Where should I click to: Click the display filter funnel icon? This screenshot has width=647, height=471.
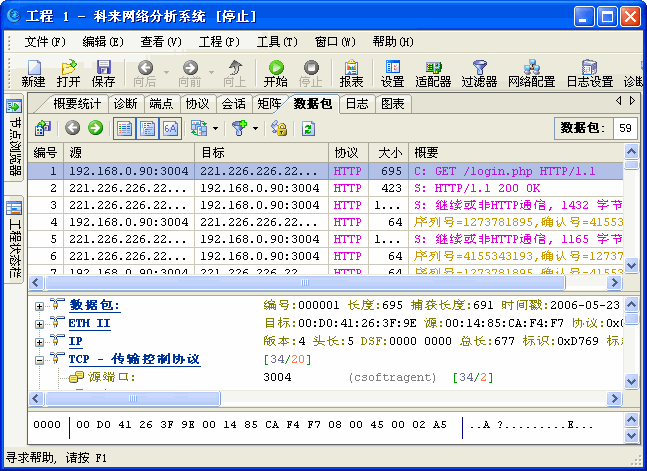pyautogui.click(x=240, y=128)
